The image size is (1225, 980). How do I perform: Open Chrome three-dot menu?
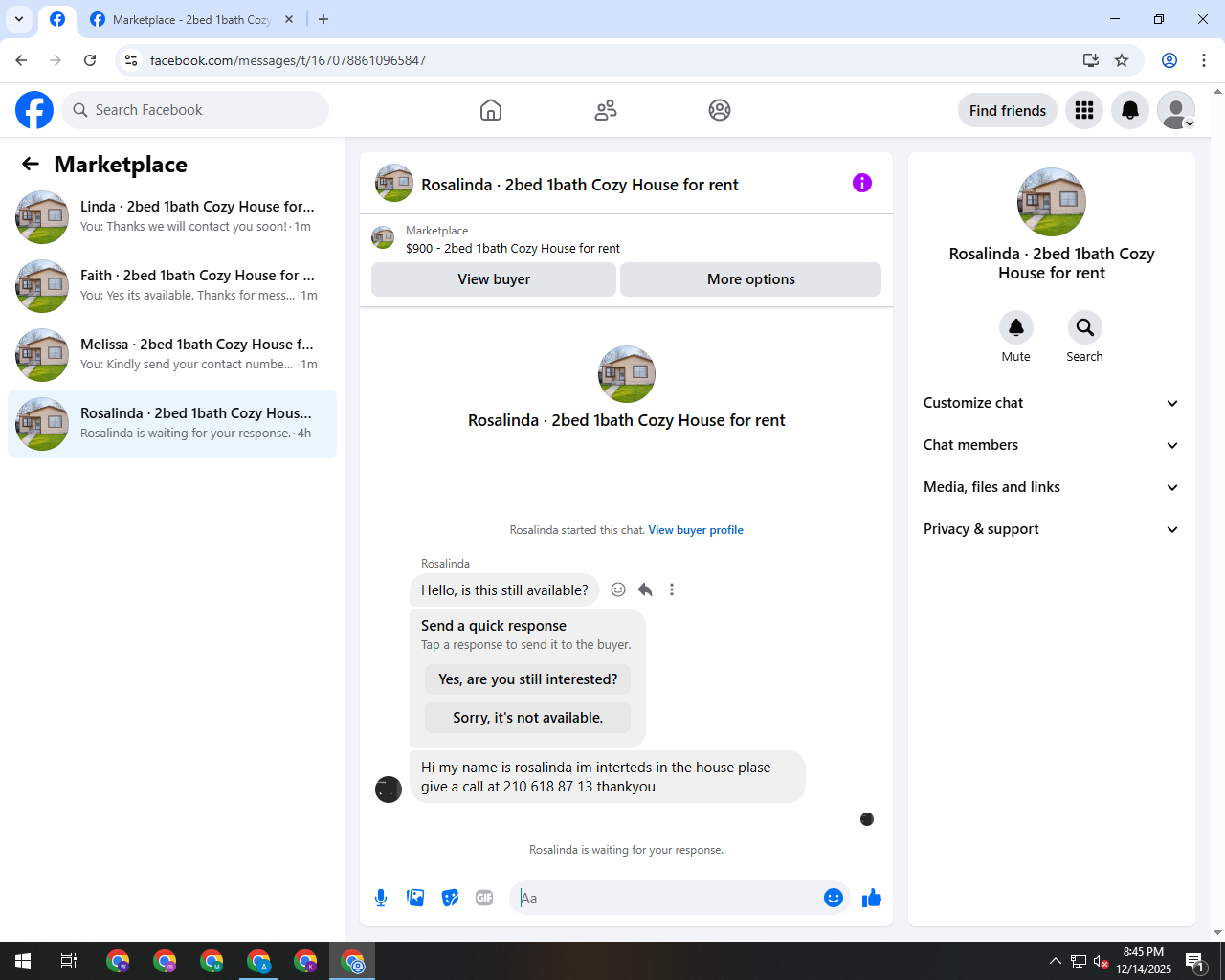click(1204, 60)
